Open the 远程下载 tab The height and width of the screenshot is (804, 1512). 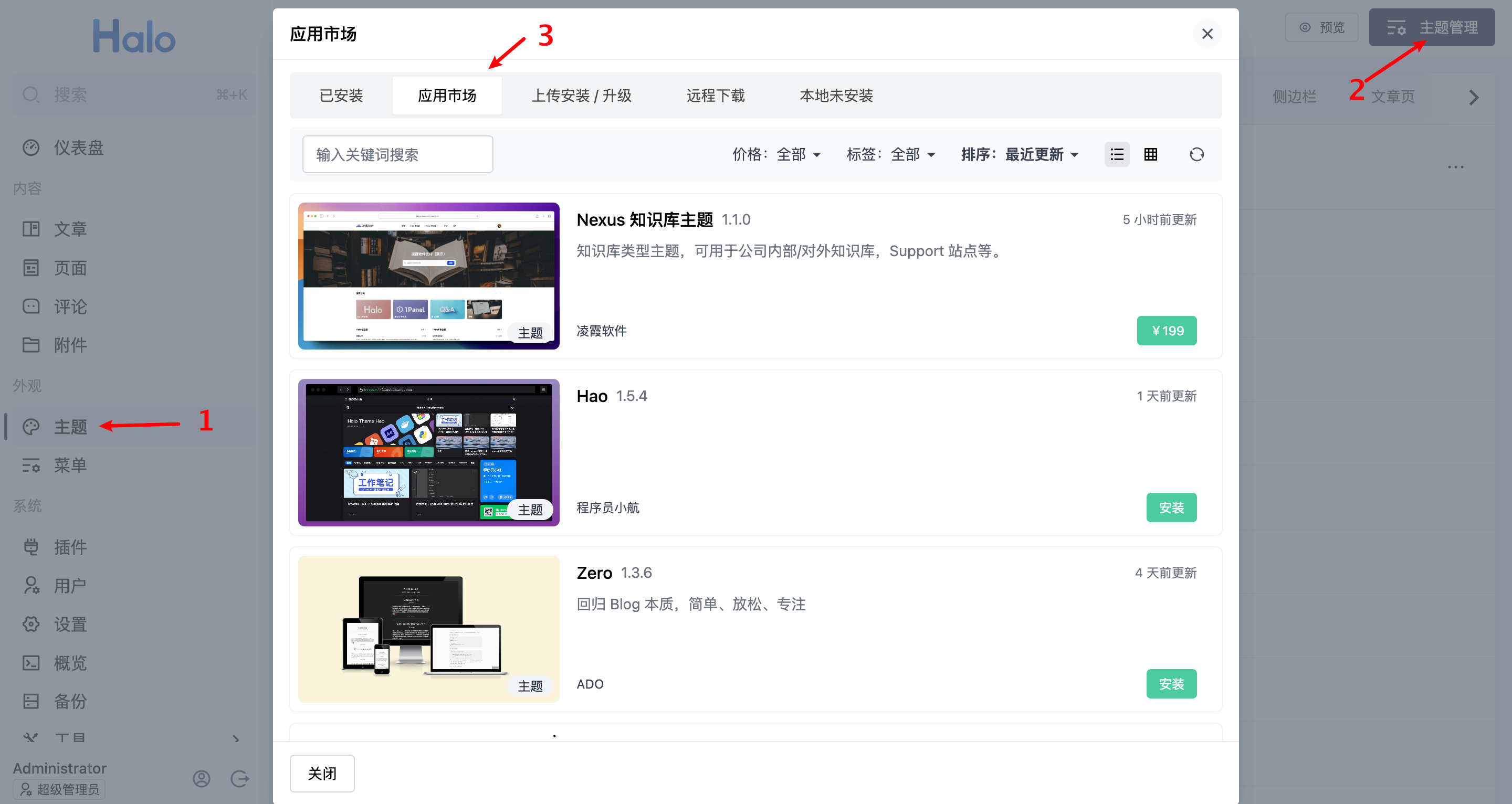[716, 95]
